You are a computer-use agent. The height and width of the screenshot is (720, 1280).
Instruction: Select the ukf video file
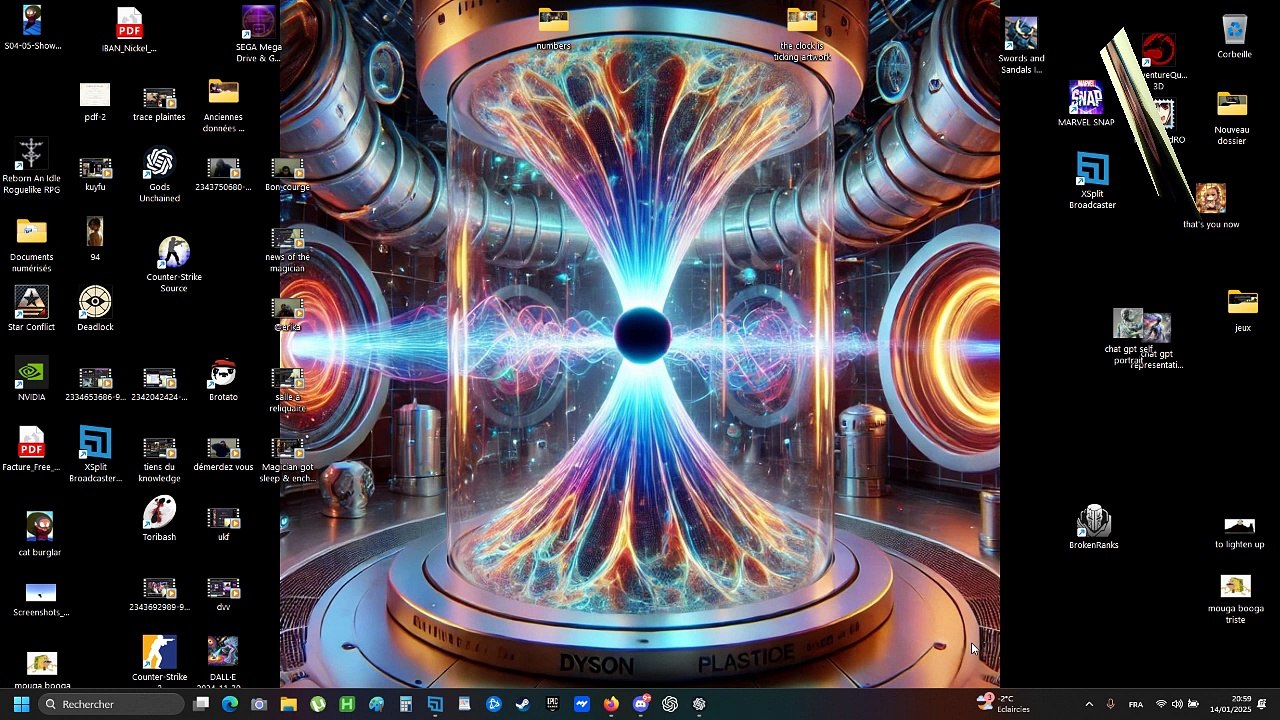click(x=223, y=524)
